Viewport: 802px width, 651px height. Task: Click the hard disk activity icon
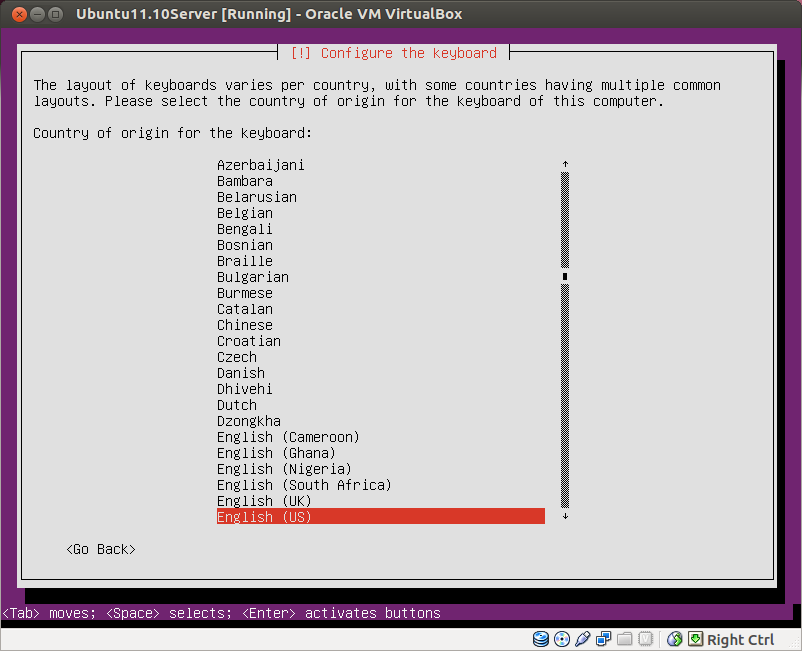click(541, 638)
